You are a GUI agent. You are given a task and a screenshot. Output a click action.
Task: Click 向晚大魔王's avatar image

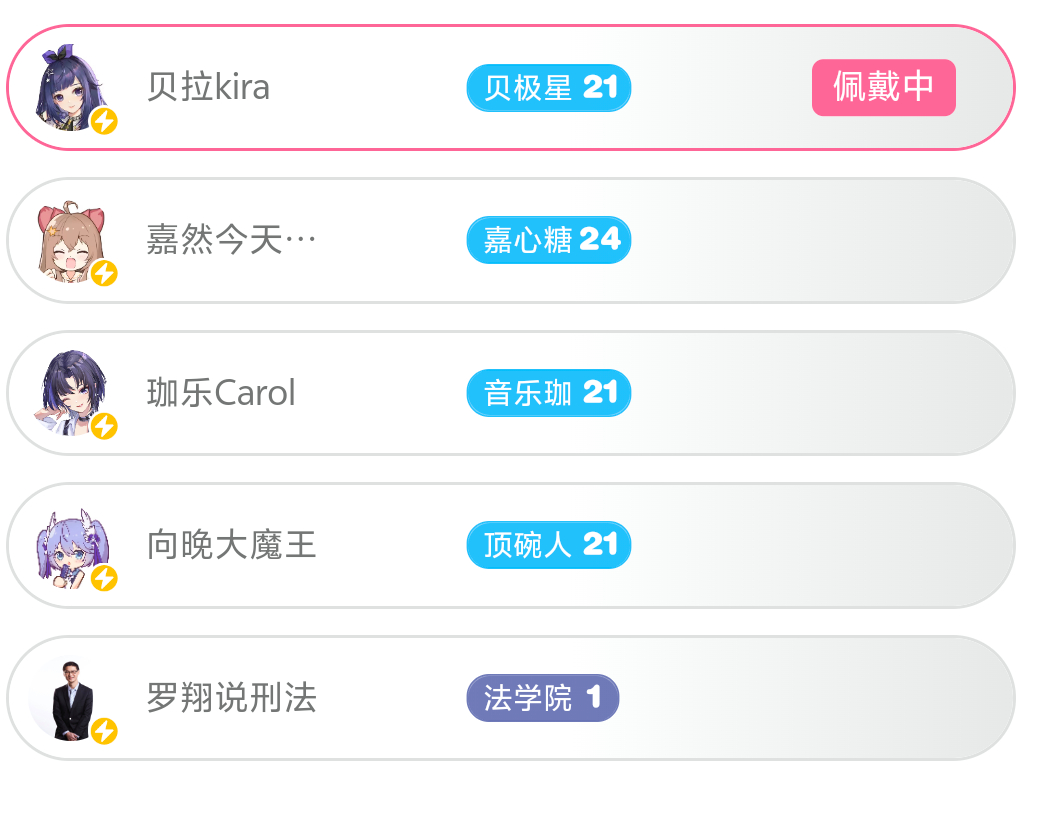(x=68, y=545)
